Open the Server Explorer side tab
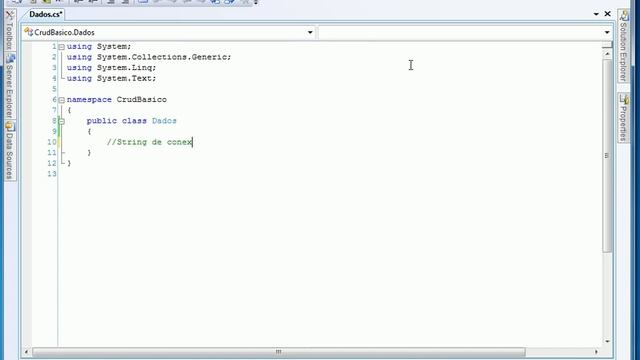The height and width of the screenshot is (360, 640). coord(10,87)
